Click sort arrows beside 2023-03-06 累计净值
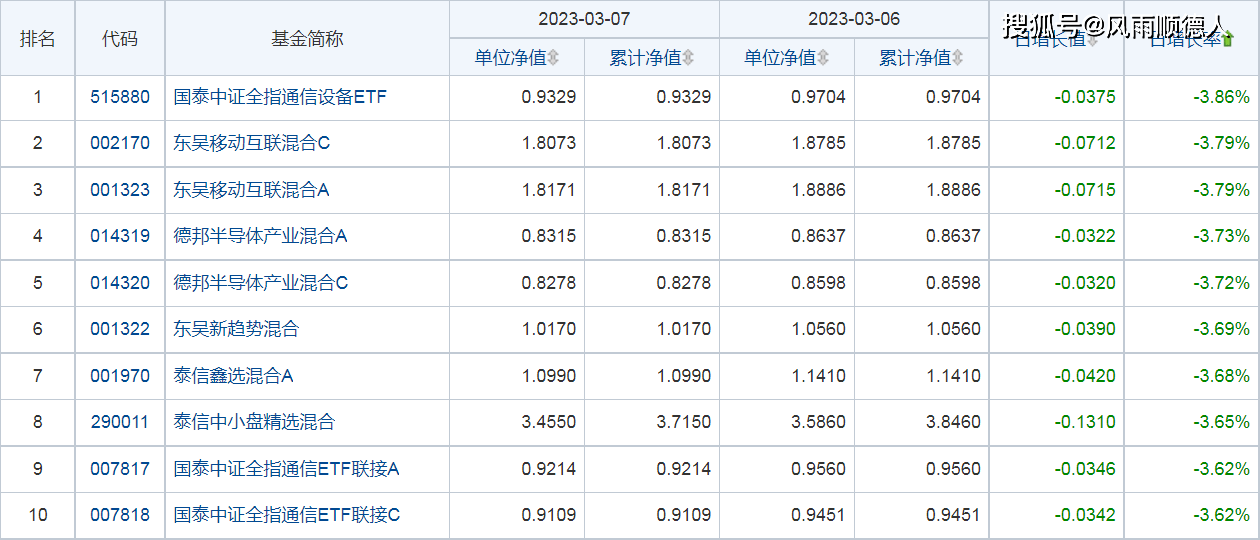1260x540 pixels. pyautogui.click(x=958, y=59)
